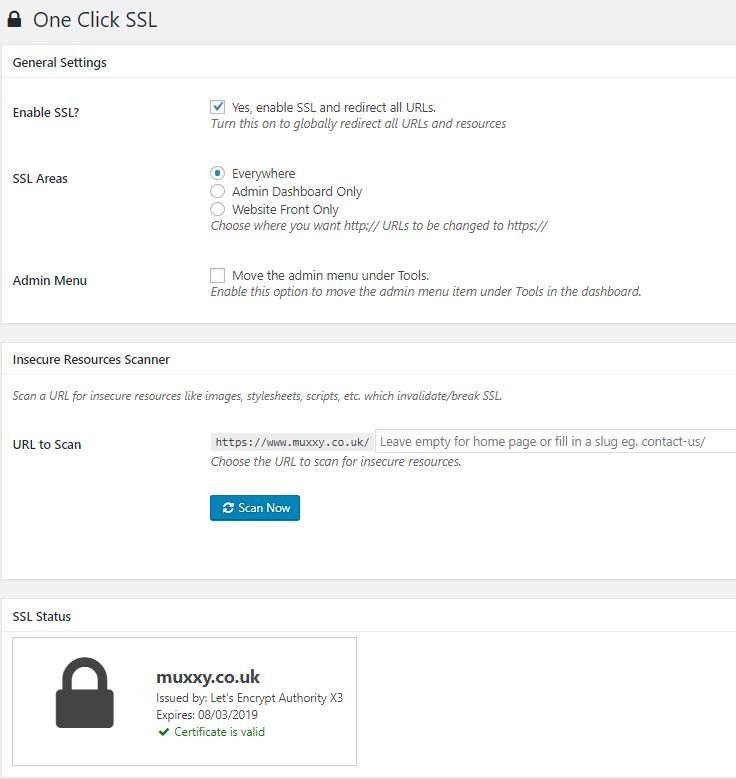Viewport: 736px width, 779px height.
Task: Click the green checkmark next to Certificate is valid
Action: pyautogui.click(x=164, y=732)
